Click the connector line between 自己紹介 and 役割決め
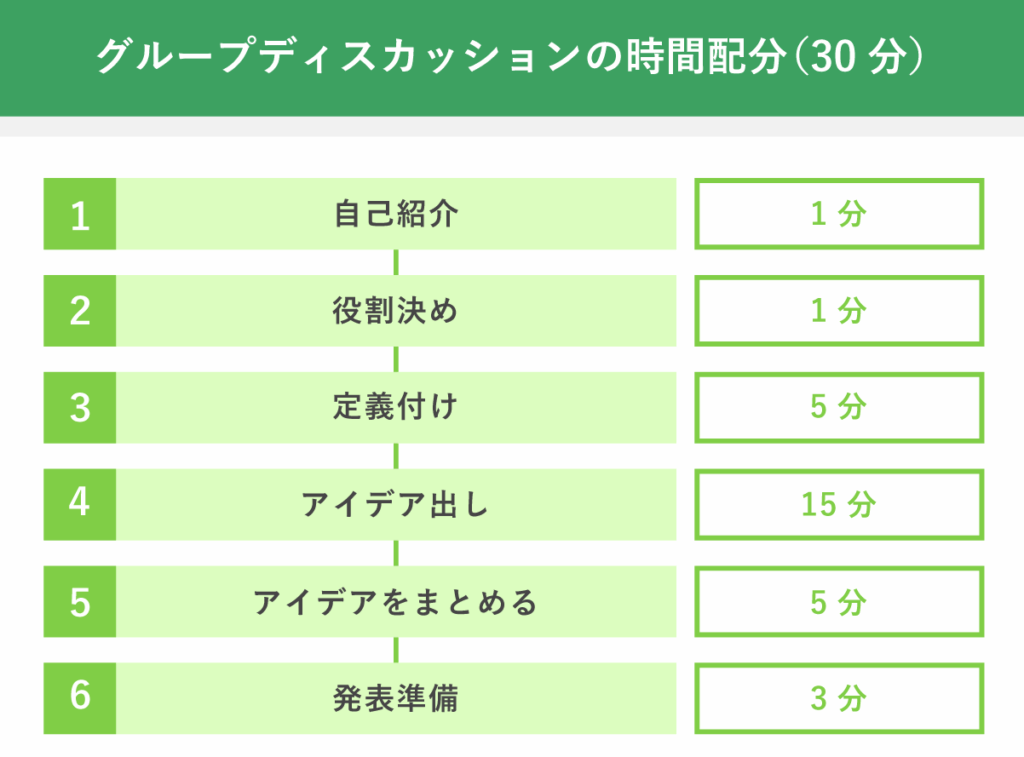This screenshot has height=757, width=1024. coord(396,262)
